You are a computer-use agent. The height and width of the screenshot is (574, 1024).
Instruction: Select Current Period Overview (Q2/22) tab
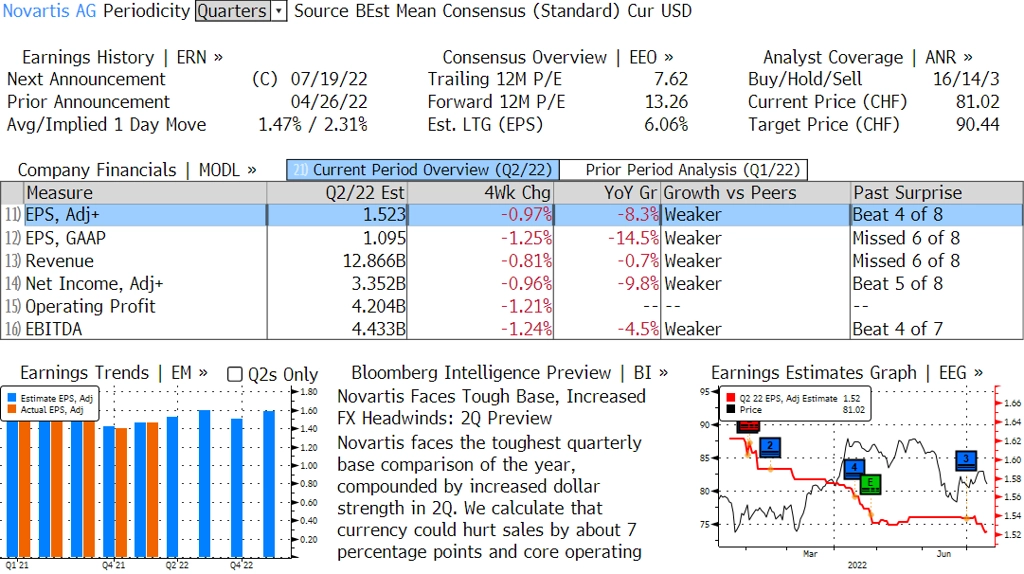pos(423,170)
